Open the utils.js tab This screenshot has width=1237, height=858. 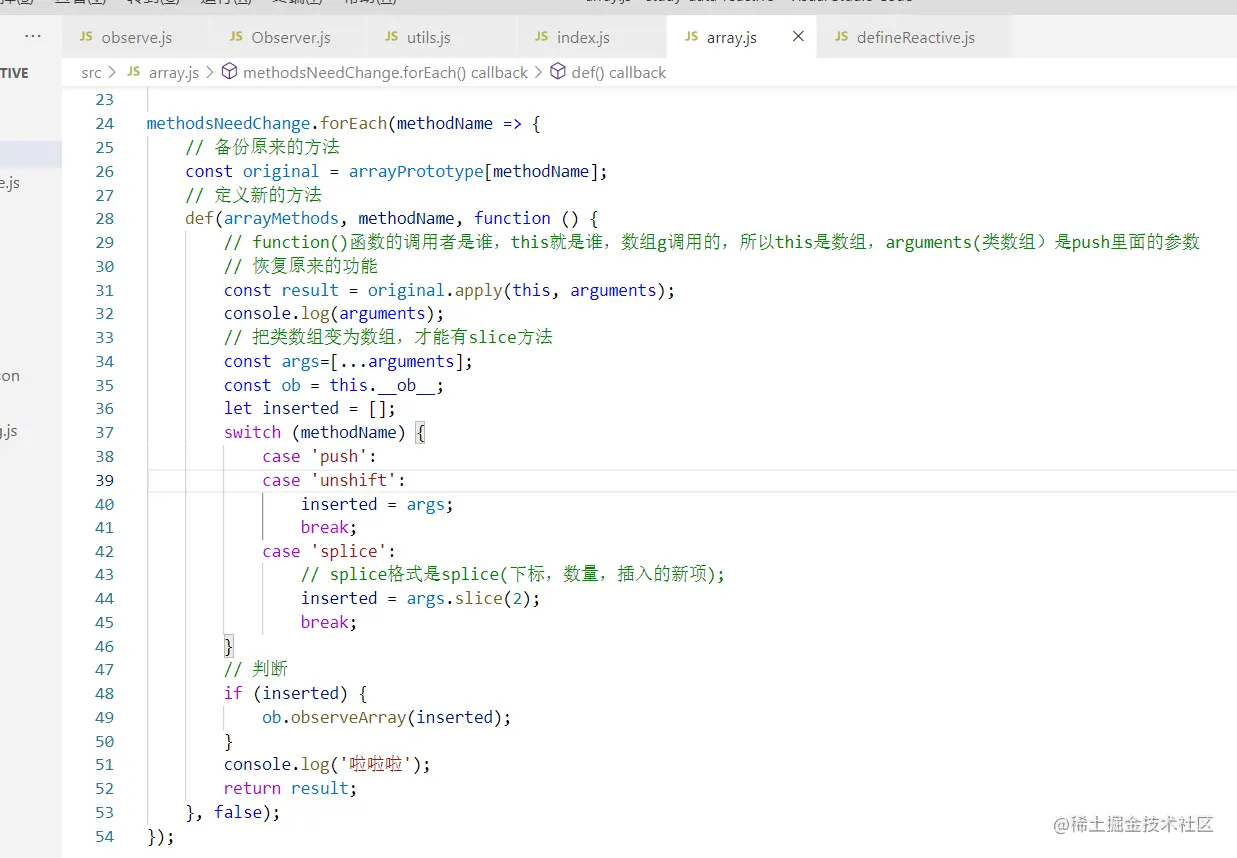coord(442,37)
